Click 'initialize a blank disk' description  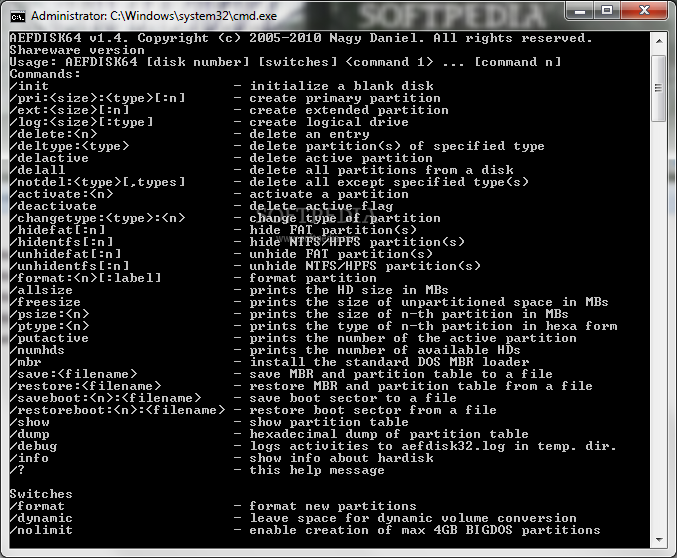342,86
